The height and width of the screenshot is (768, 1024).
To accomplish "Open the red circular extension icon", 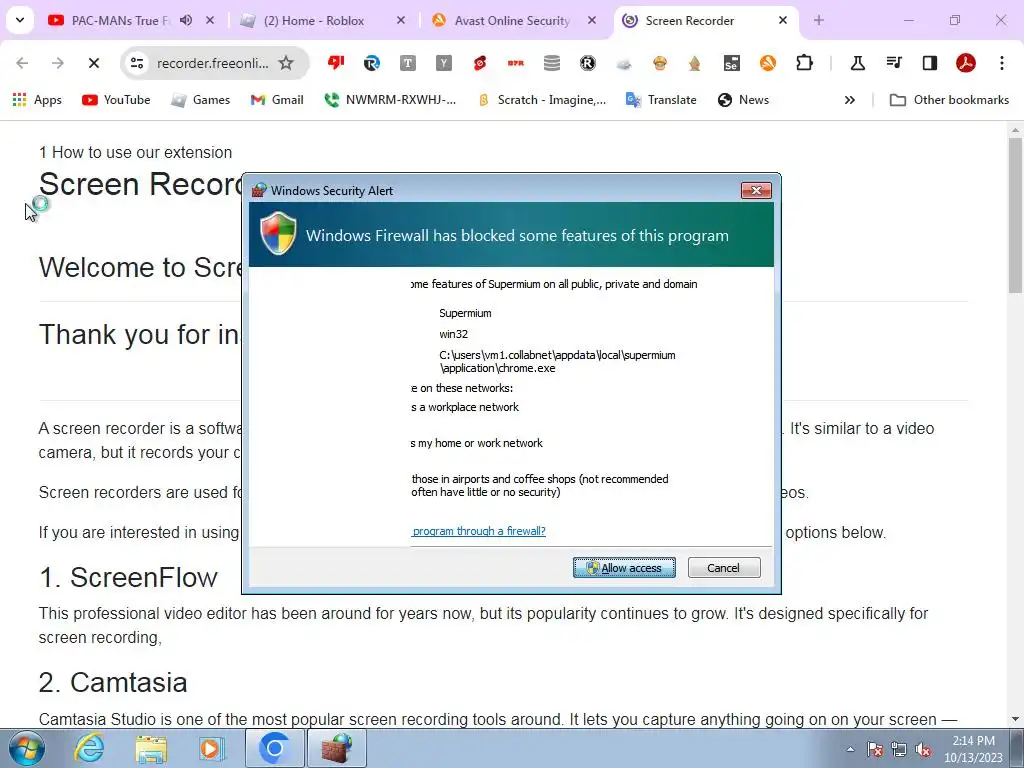I will click(480, 63).
